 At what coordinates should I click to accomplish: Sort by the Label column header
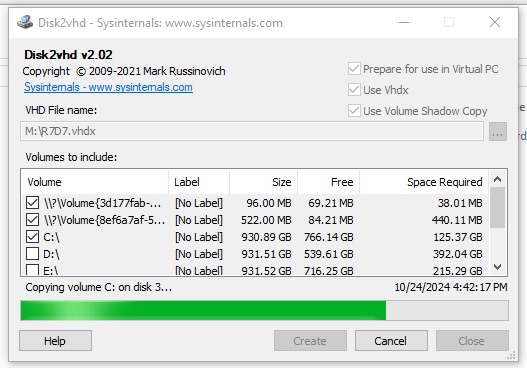199,182
